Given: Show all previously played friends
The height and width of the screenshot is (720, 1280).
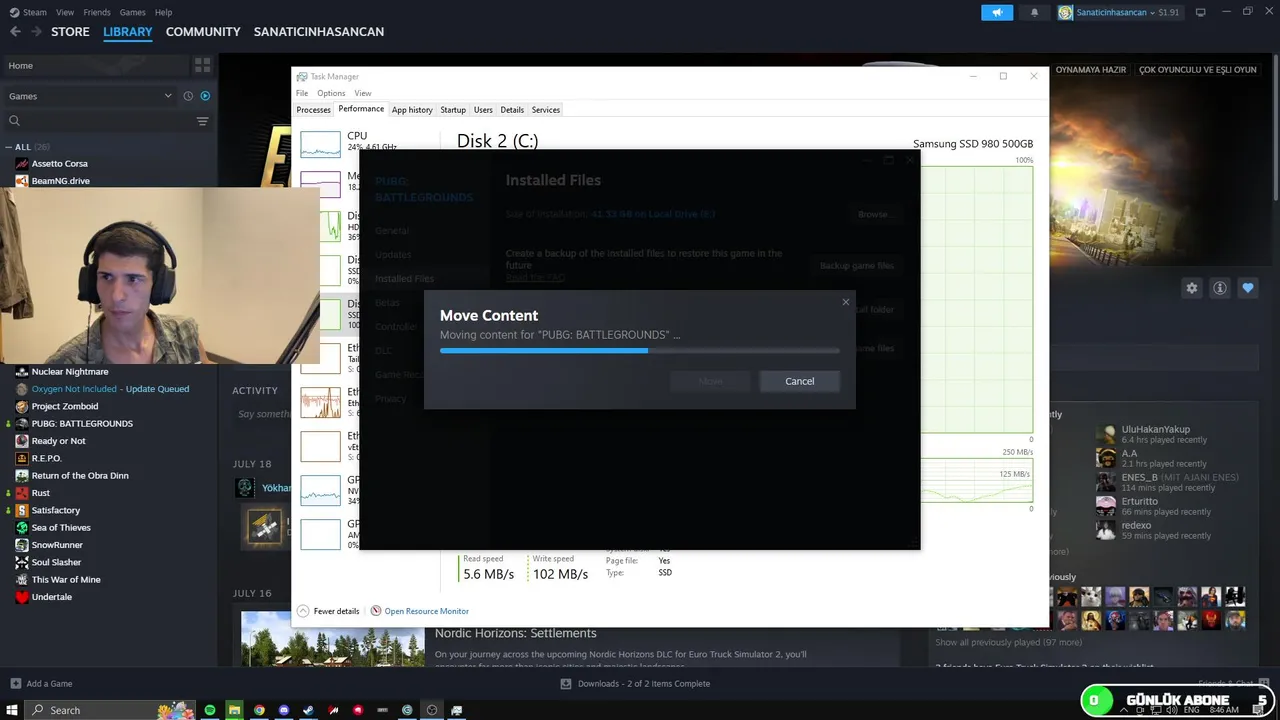Looking at the screenshot, I should click(x=1008, y=643).
